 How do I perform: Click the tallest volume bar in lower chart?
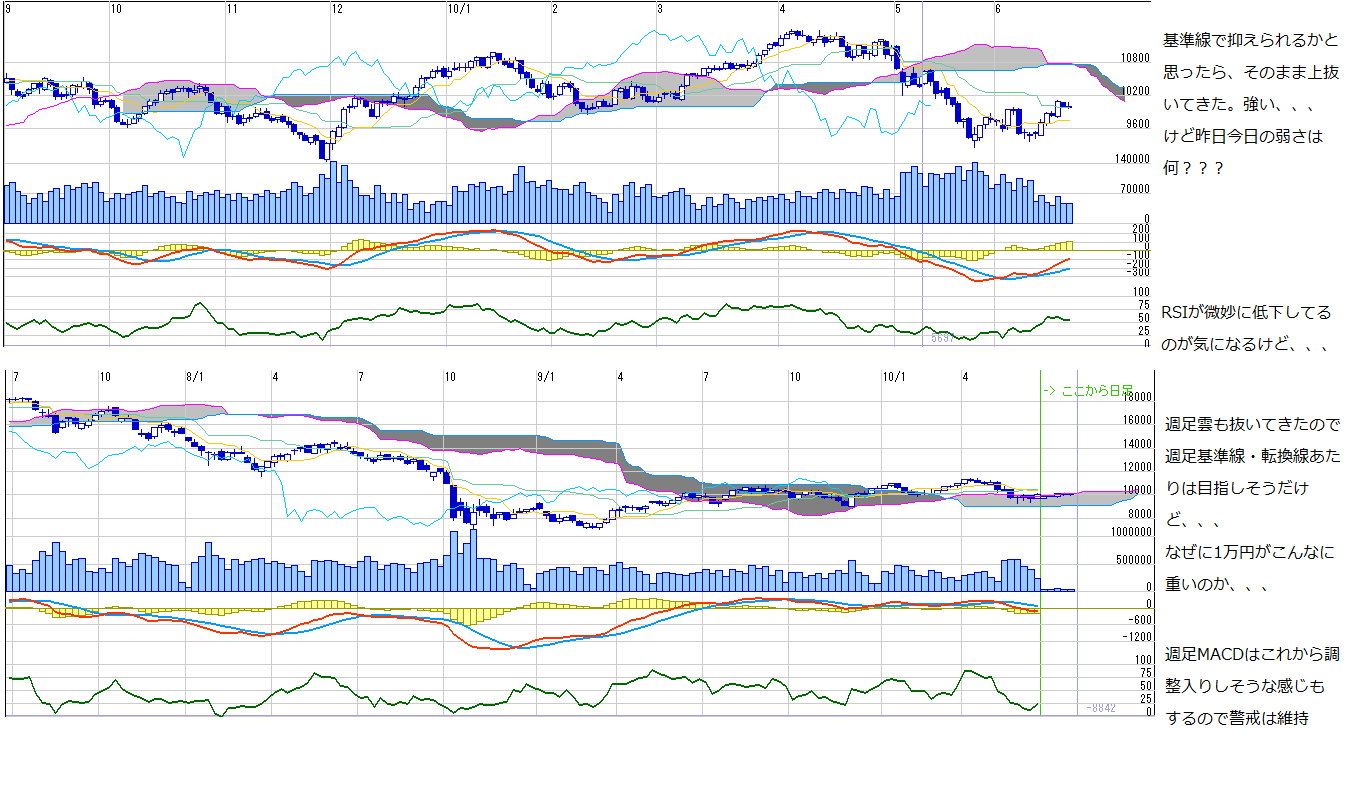(x=473, y=560)
